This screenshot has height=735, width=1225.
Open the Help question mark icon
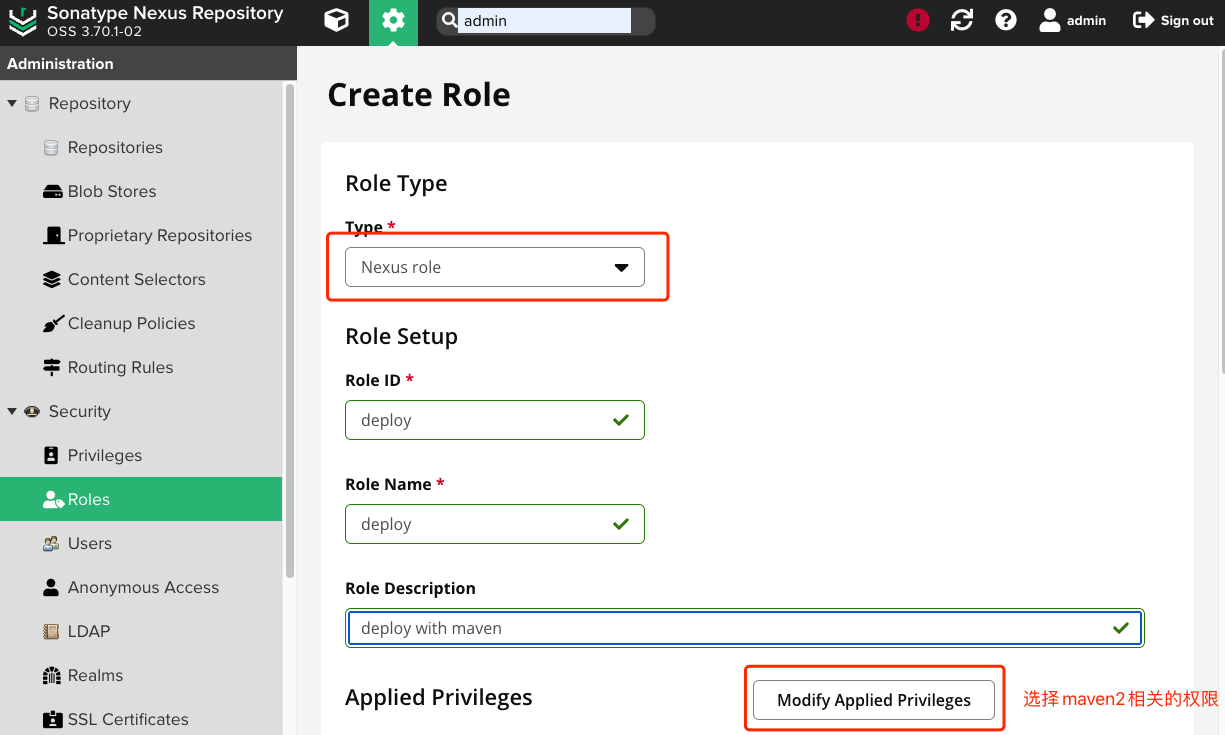tap(1006, 21)
